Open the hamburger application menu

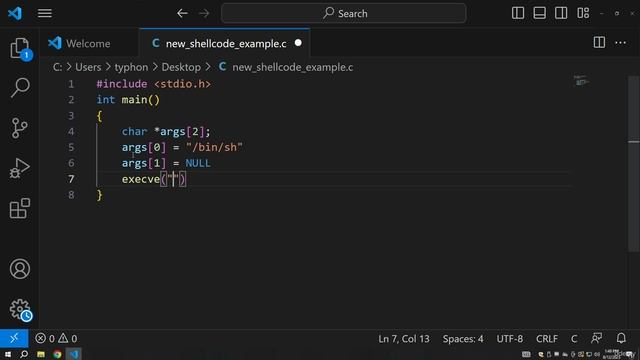45,13
